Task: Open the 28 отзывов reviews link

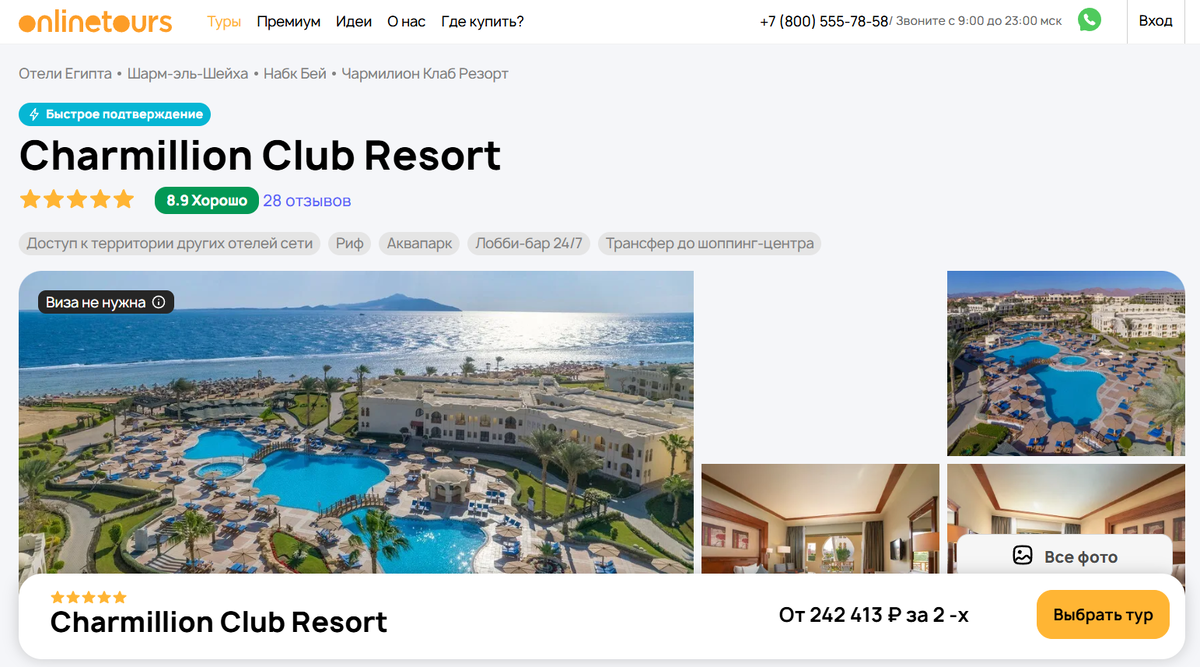Action: [307, 200]
